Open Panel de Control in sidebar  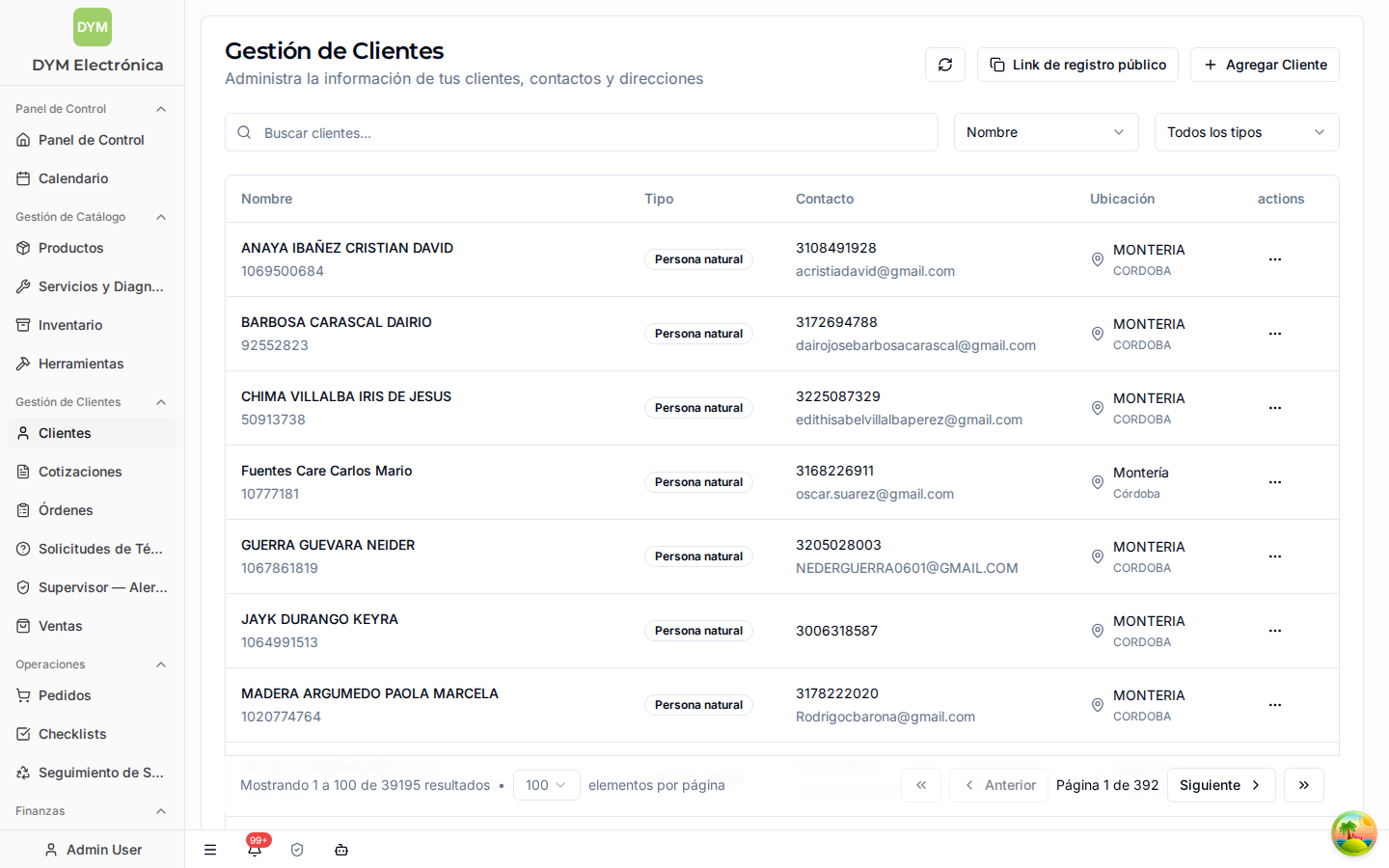coord(92,140)
